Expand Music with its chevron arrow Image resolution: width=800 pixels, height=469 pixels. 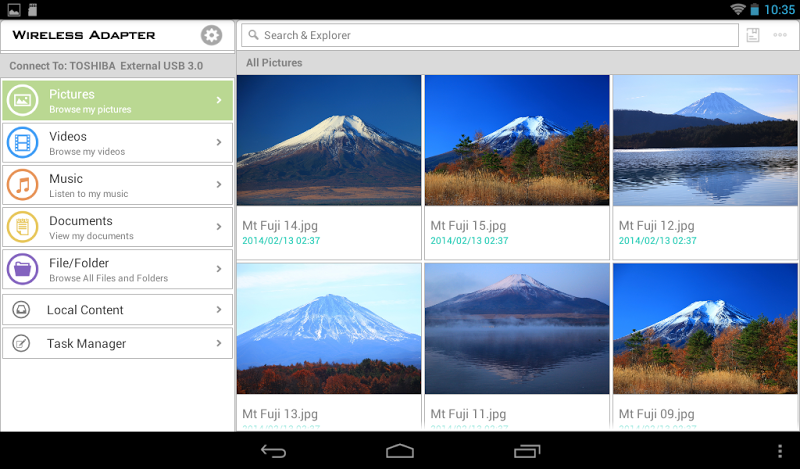(x=219, y=185)
